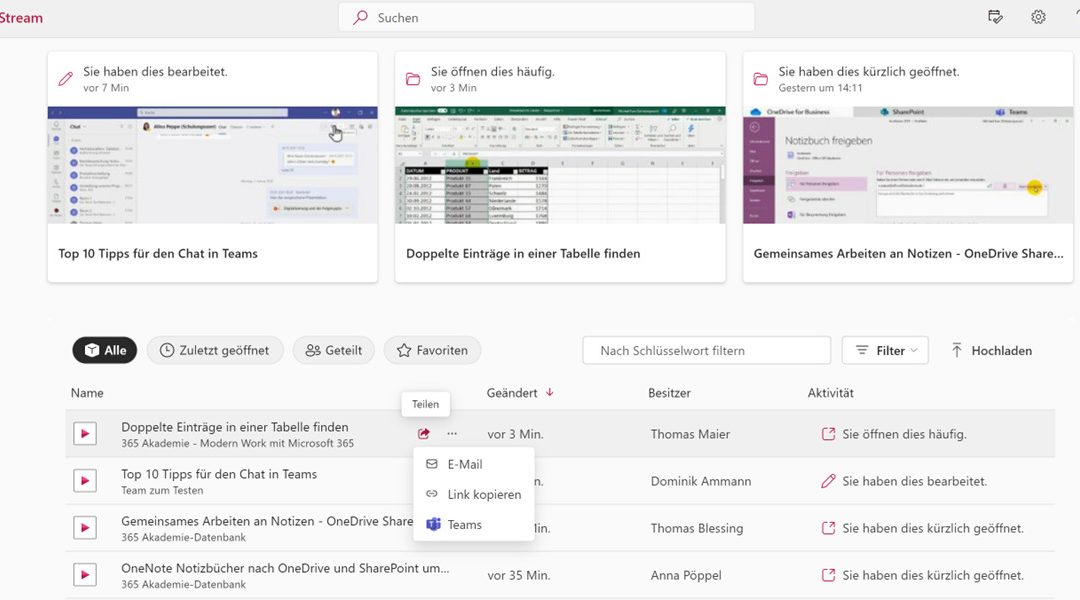Click '365 Akademie - Modern Work mit Microsoft 365' location

pyautogui.click(x=238, y=444)
